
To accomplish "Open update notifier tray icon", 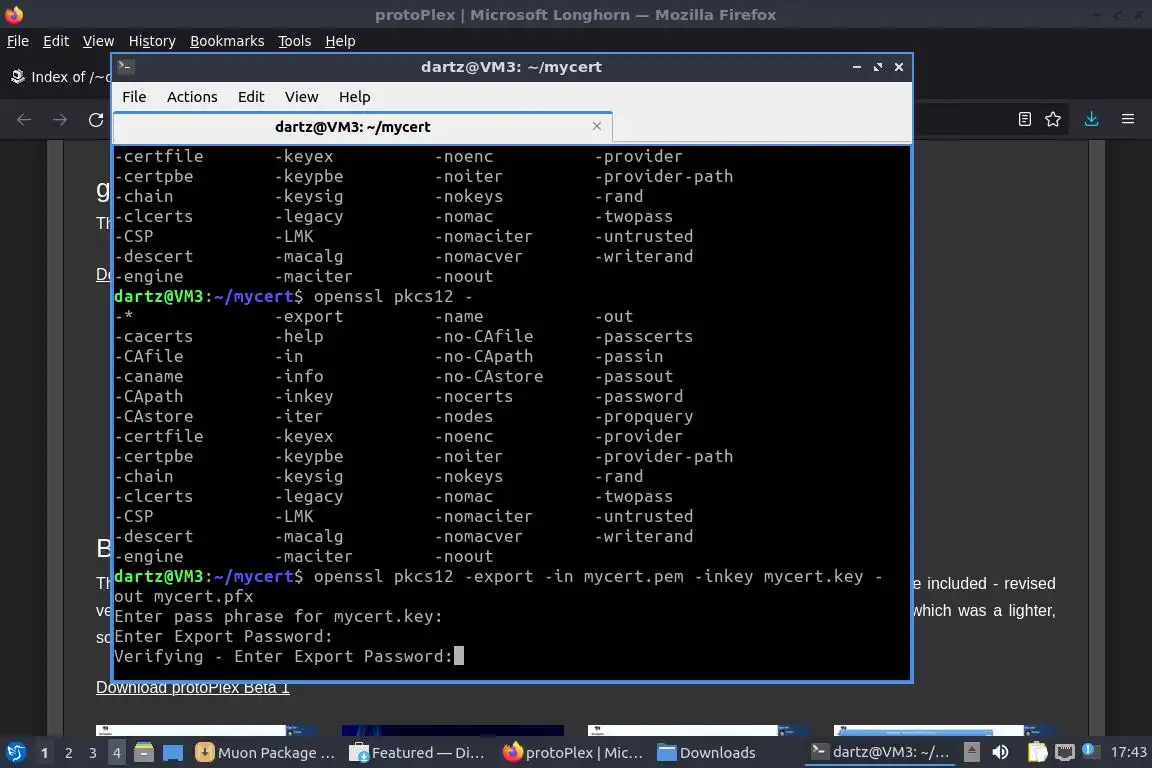I will coord(1090,750).
